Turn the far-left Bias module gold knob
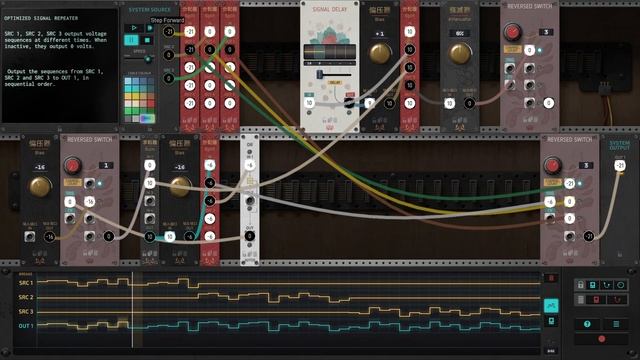 click(x=40, y=187)
